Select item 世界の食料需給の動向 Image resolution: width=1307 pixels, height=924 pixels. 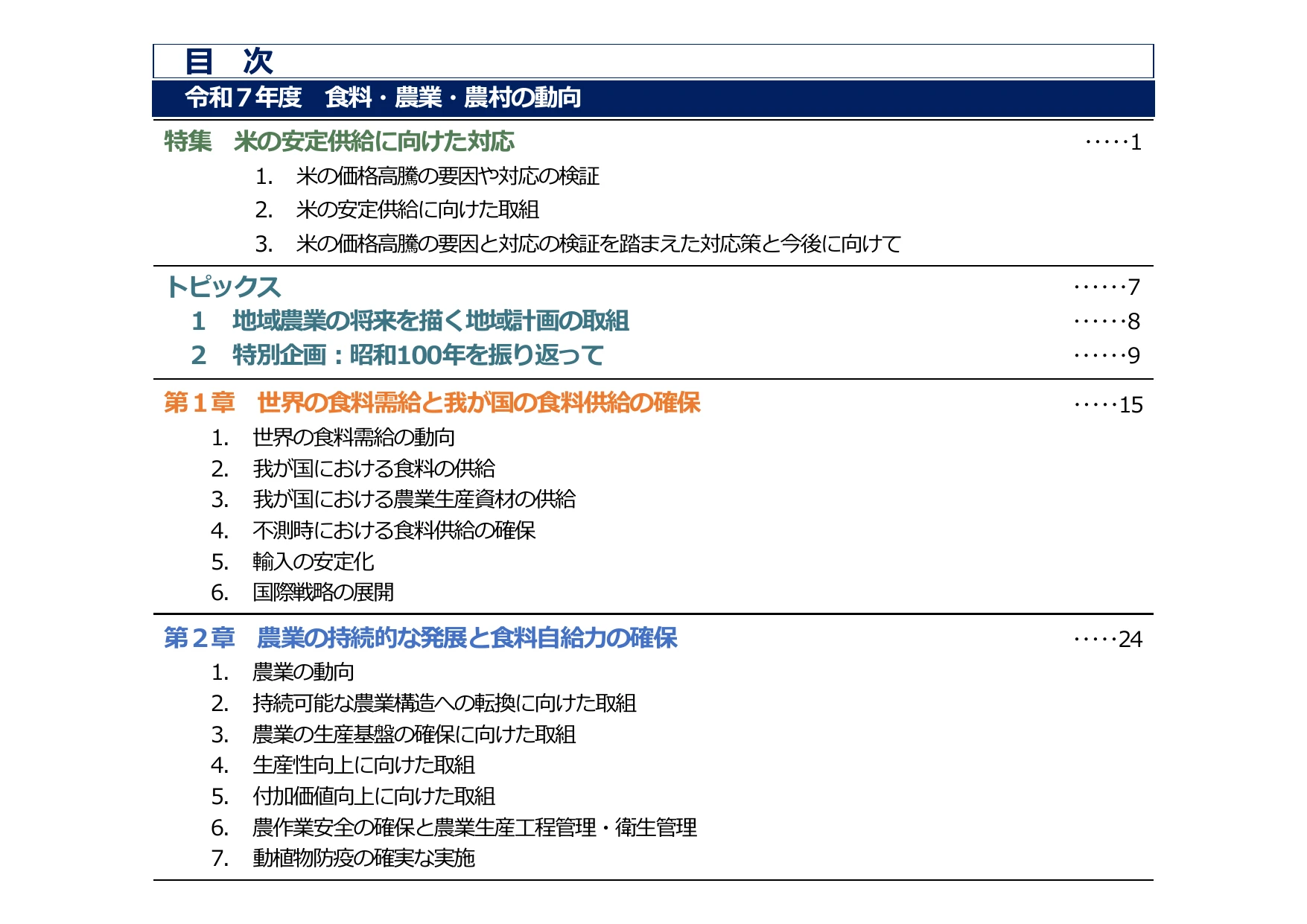(x=354, y=438)
